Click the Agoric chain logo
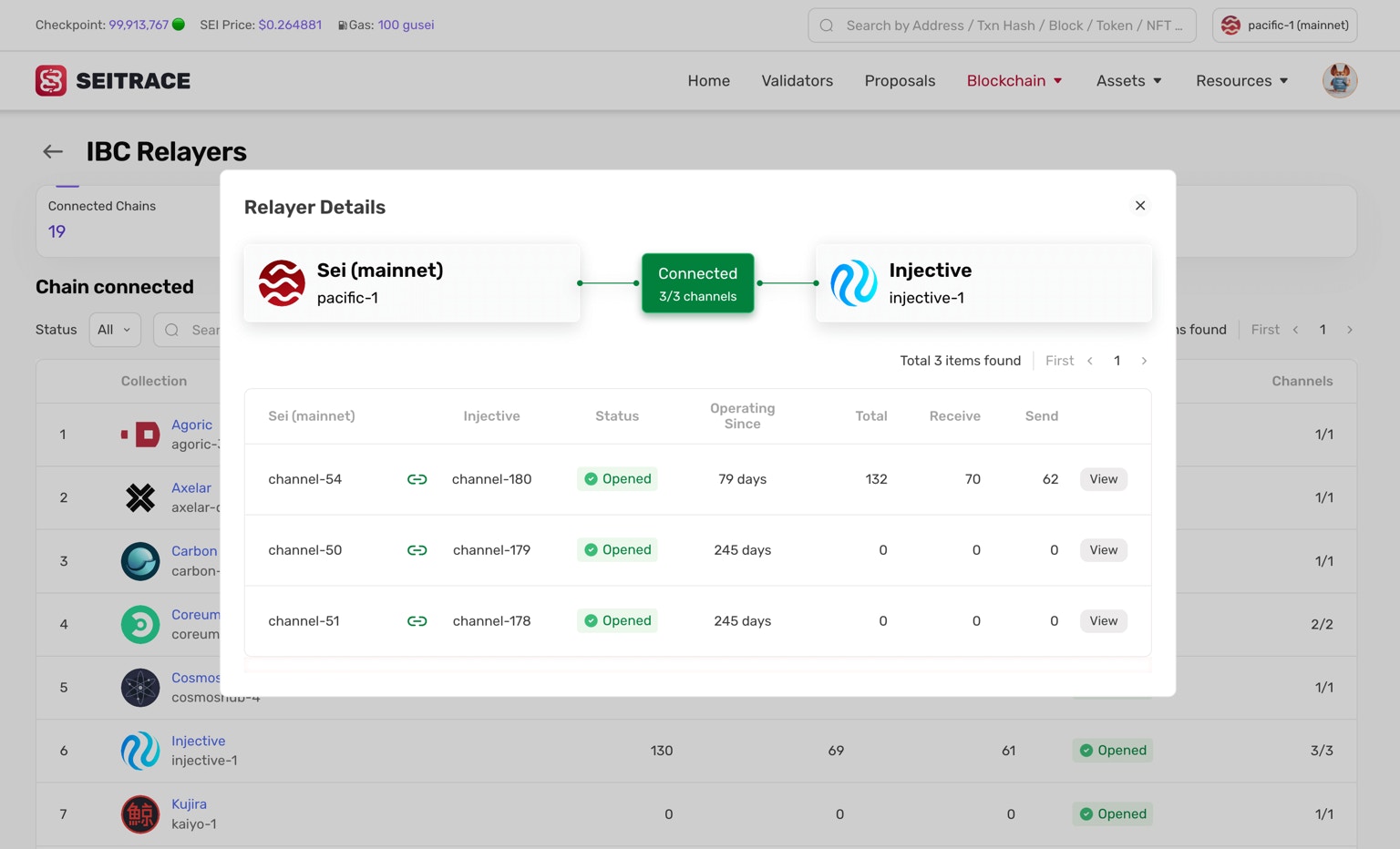Screen dimensions: 1400x849 pyautogui.click(x=140, y=434)
